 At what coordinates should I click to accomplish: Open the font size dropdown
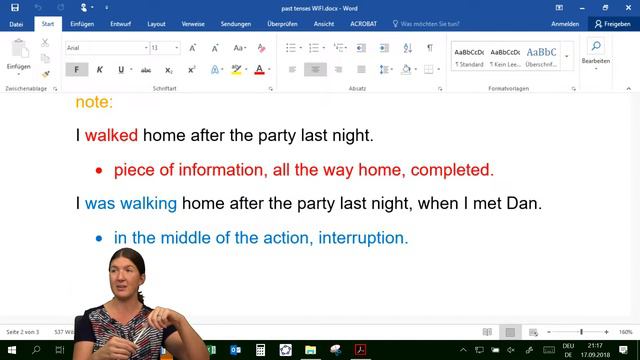[x=177, y=48]
